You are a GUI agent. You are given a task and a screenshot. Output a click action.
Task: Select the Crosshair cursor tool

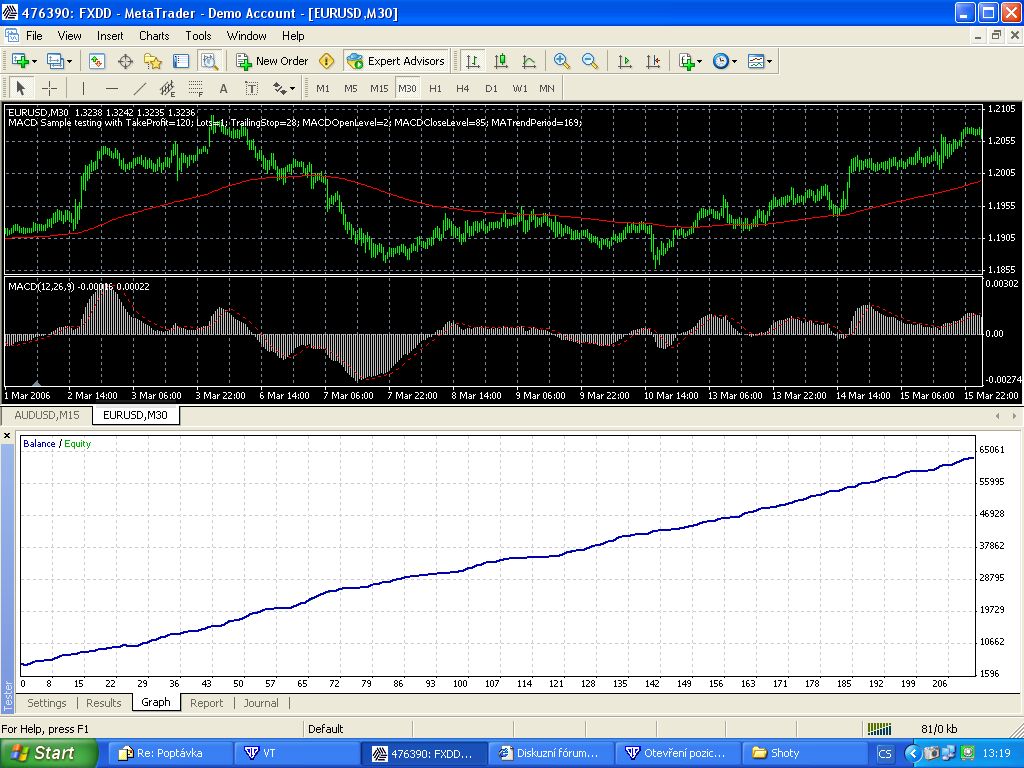click(48, 88)
